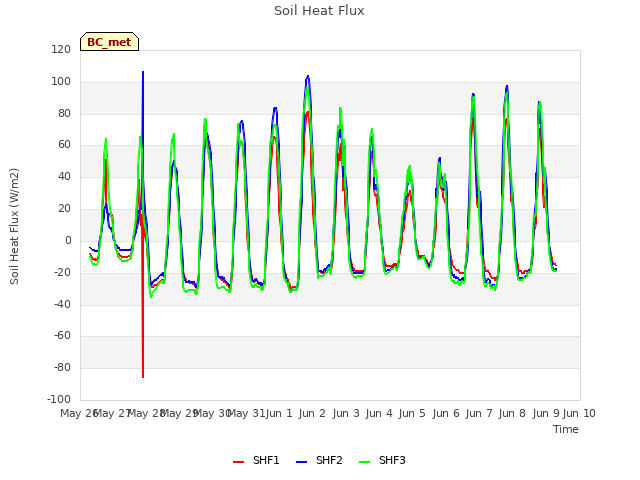Viewport: 640px width, 480px height.
Task: Click the blue SHF2 spike peak on May 27
Action: [x=143, y=73]
